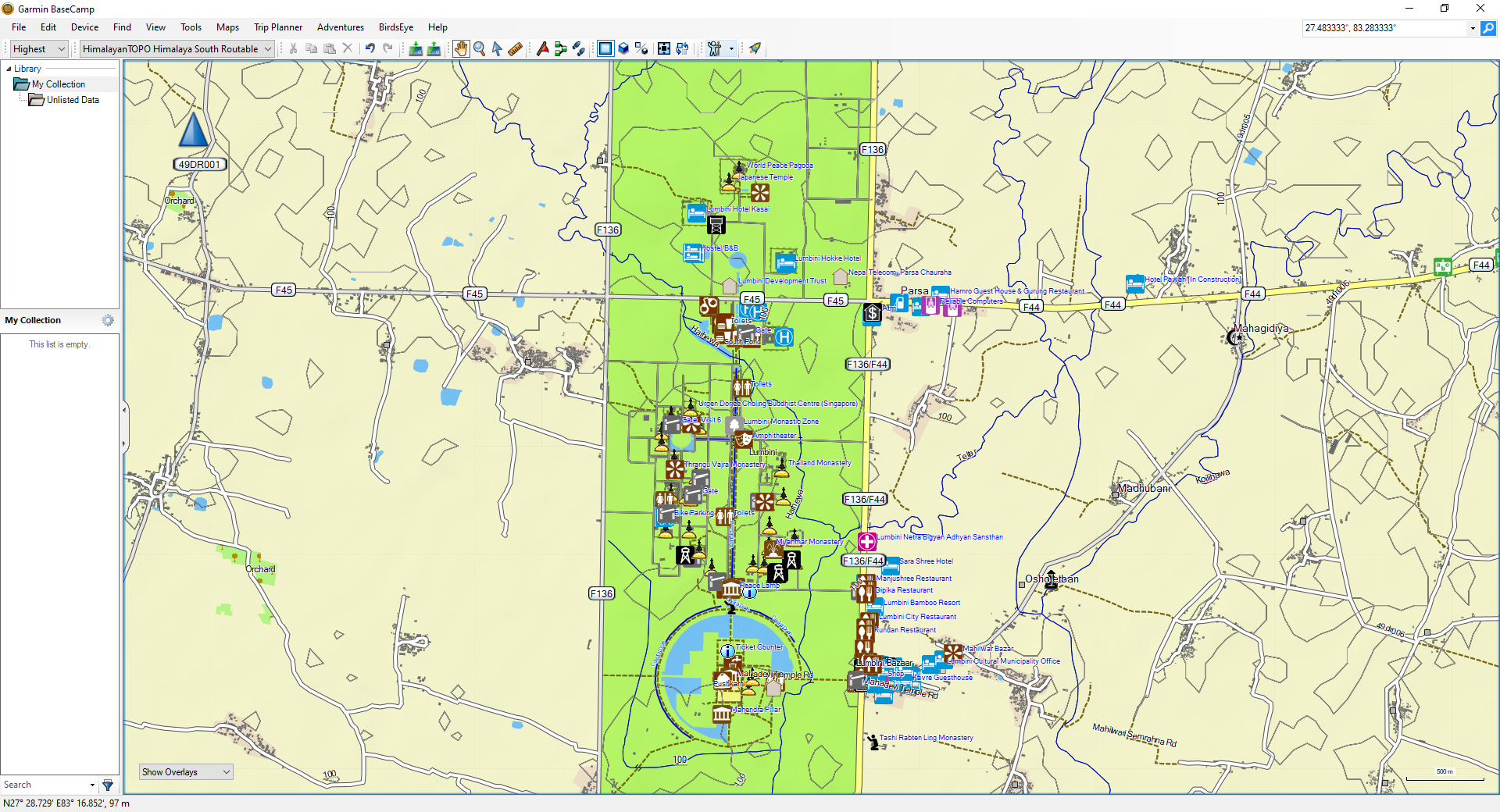This screenshot has width=1500, height=812.
Task: Click the Undo arrow icon
Action: [370, 48]
